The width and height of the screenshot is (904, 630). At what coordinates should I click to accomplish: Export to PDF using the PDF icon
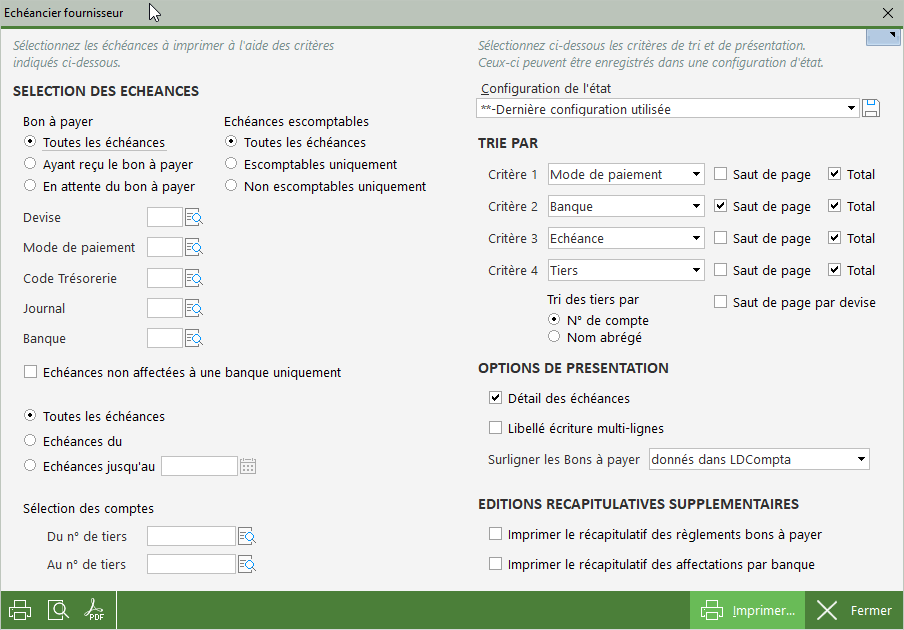point(95,610)
